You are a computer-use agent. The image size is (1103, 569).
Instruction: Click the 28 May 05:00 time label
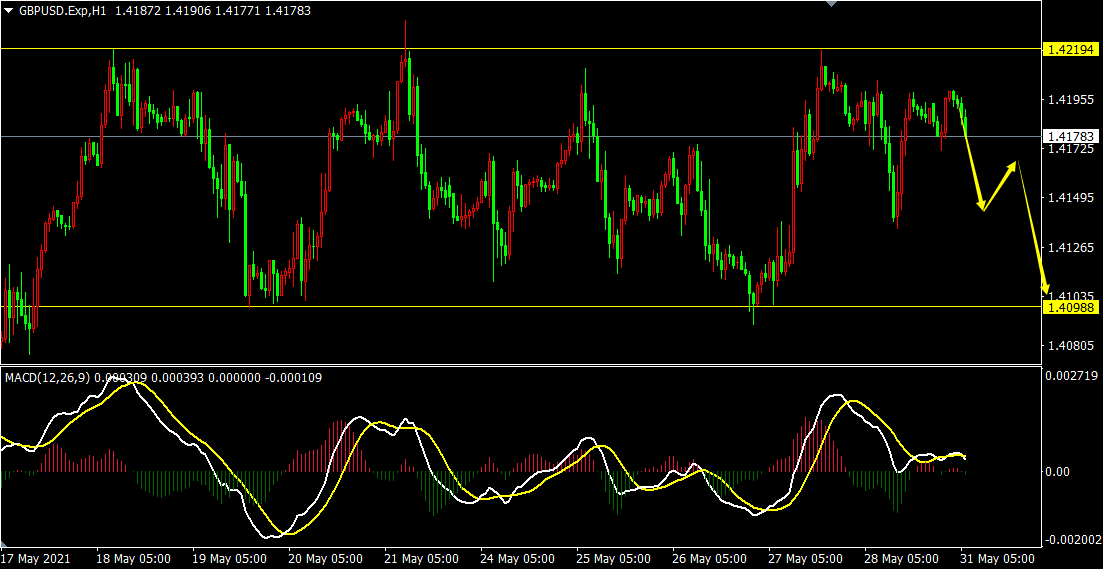[899, 558]
